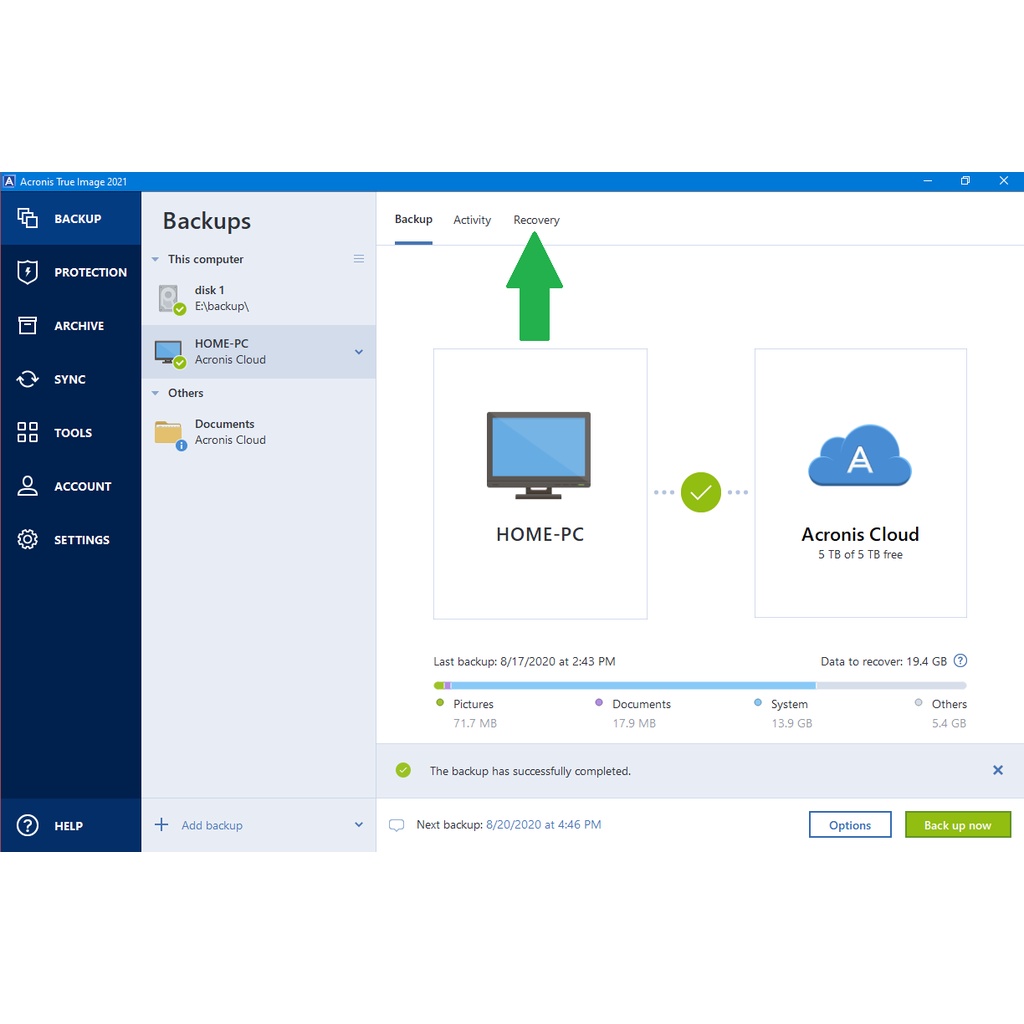Click the Acronis app logo in the title bar
Image resolution: width=1024 pixels, height=1024 pixels.
coord(9,182)
